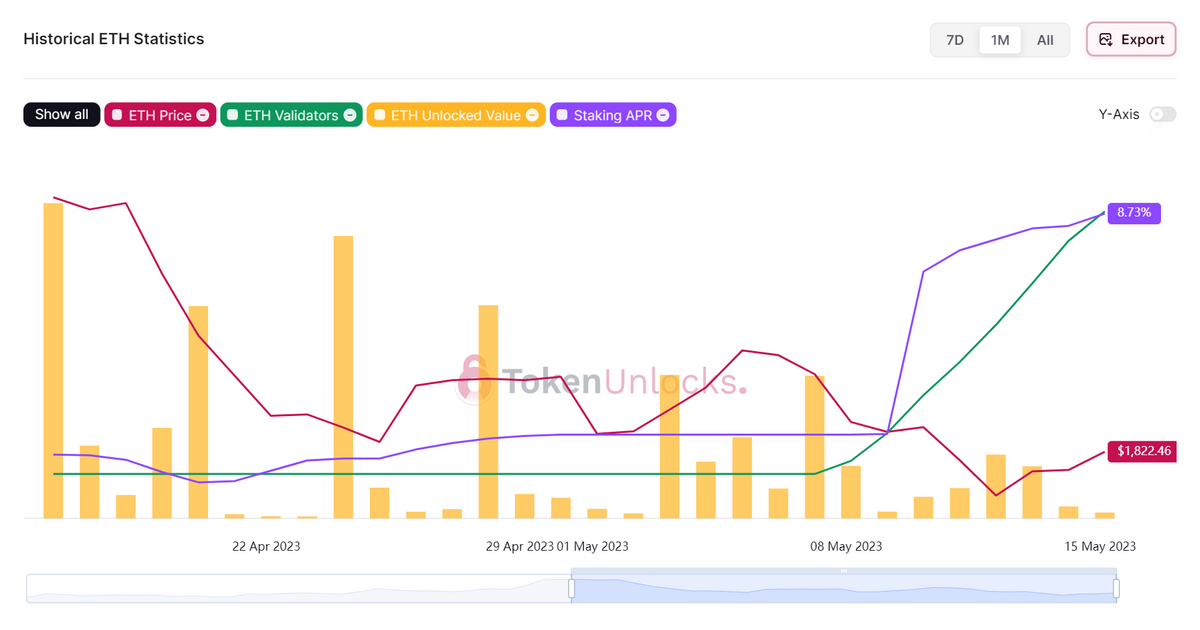The width and height of the screenshot is (1200, 630).
Task: Click the top handle of range window
Action: point(843,571)
